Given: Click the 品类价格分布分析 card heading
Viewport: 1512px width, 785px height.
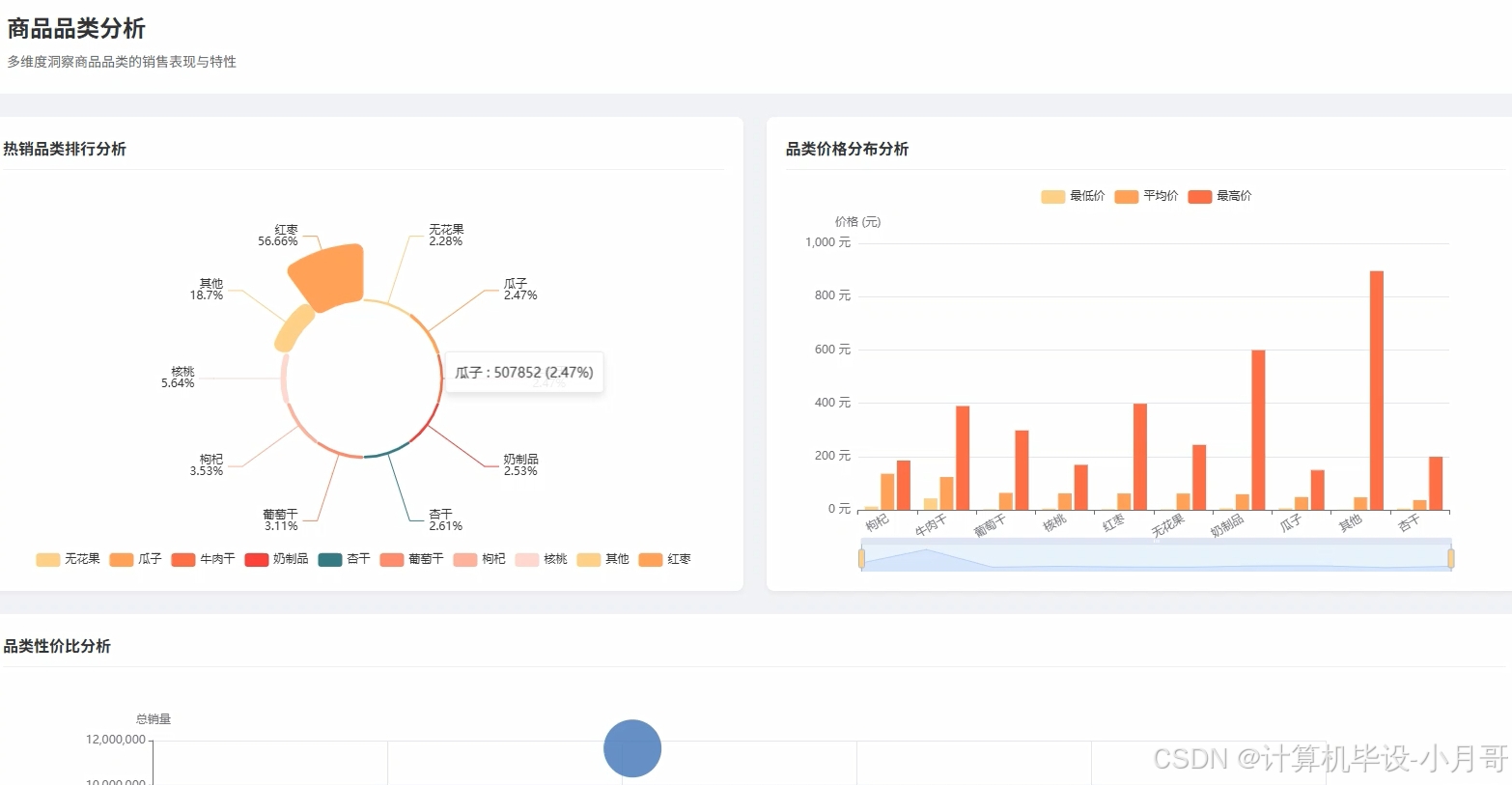Looking at the screenshot, I should (x=847, y=149).
